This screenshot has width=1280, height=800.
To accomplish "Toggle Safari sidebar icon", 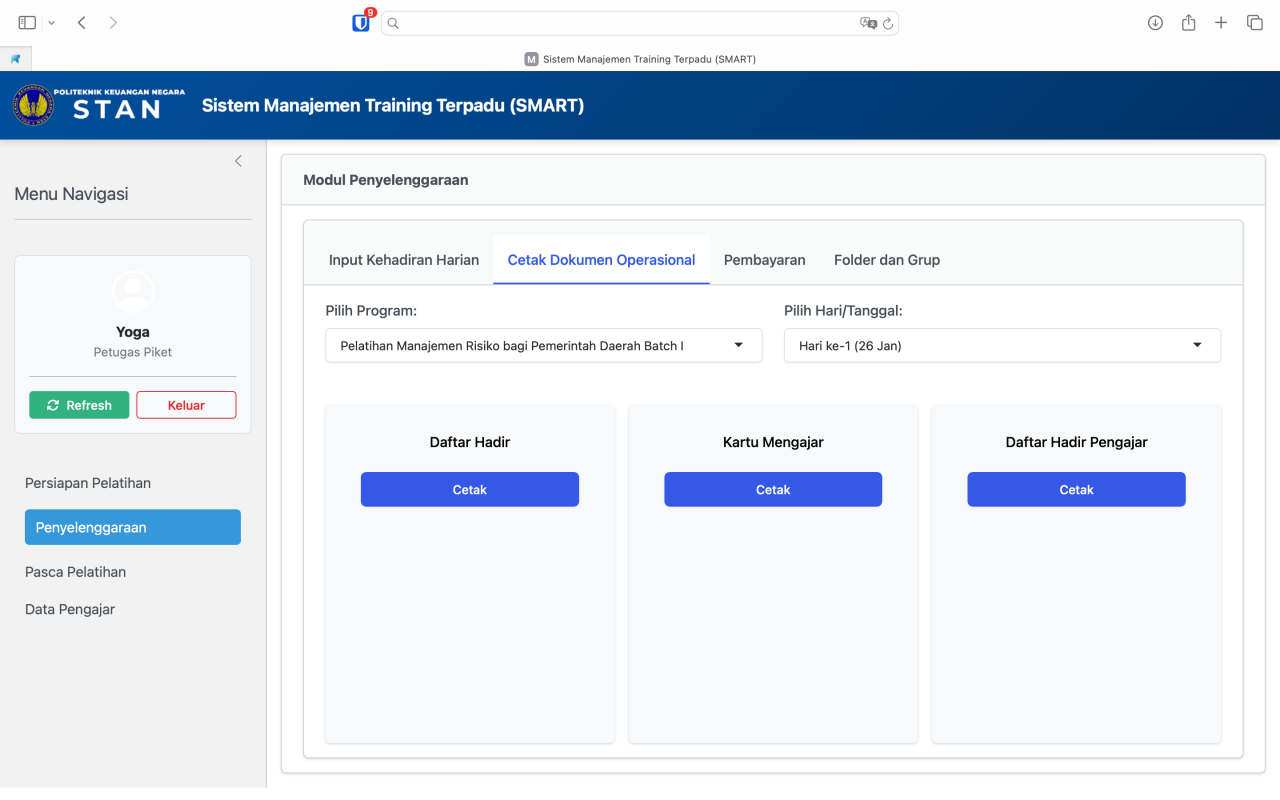I will coord(27,23).
